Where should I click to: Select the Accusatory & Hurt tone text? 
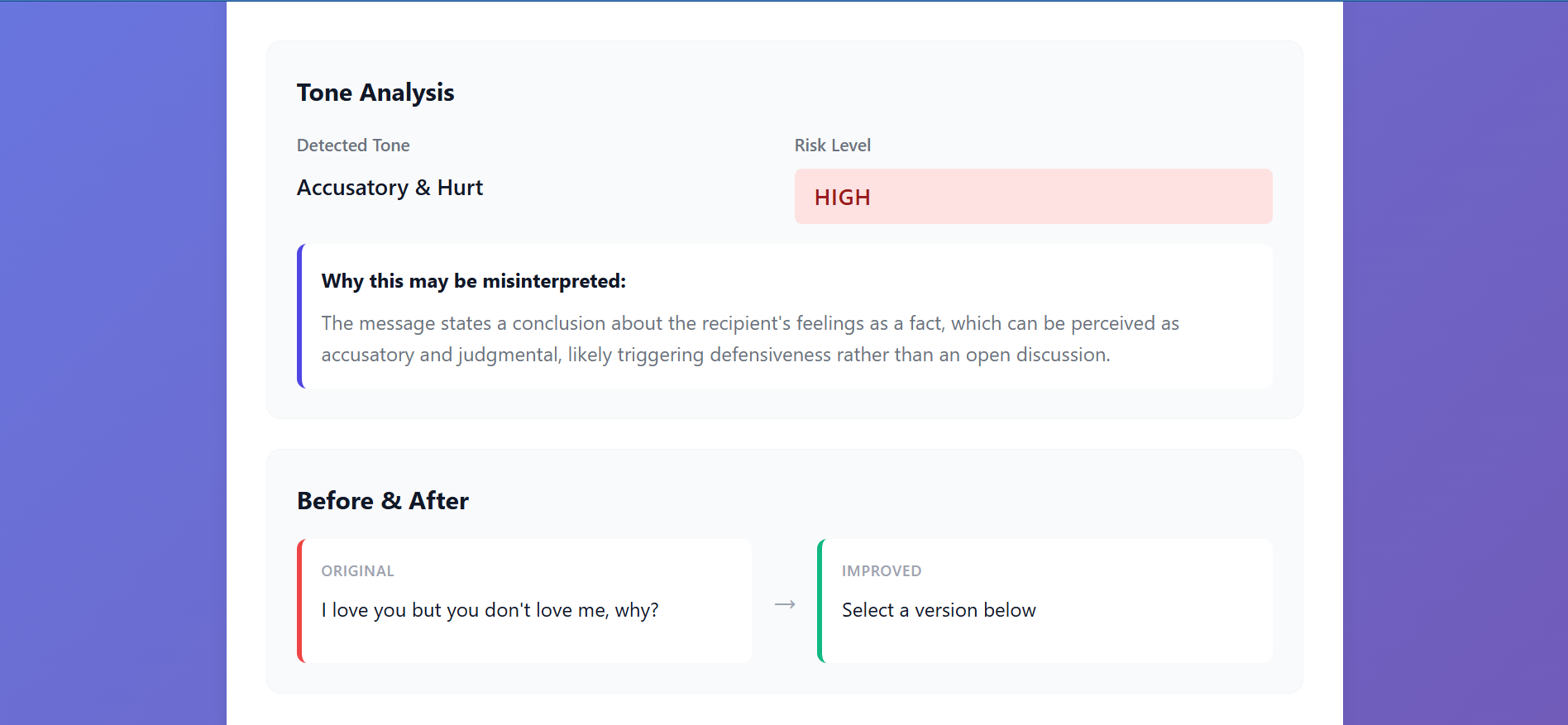click(x=389, y=188)
